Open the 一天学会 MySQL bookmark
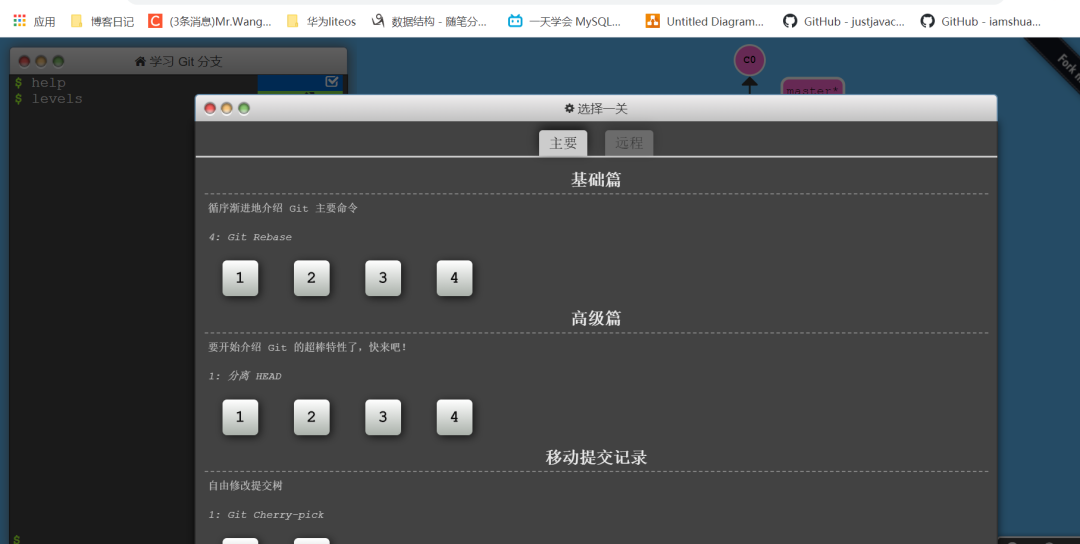Screen dimensions: 1080x544 [x=565, y=21]
